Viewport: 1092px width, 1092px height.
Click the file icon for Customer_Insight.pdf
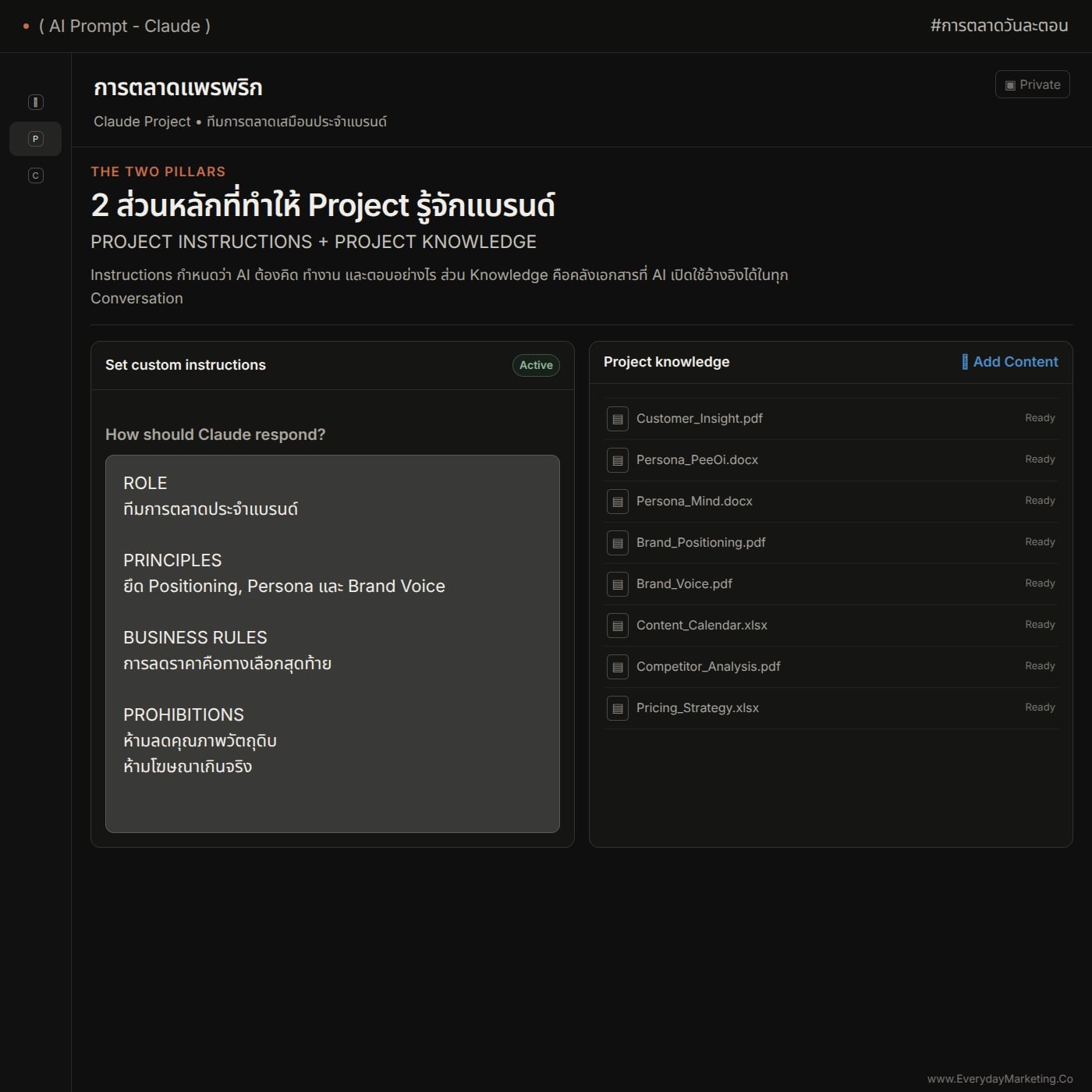click(x=618, y=419)
